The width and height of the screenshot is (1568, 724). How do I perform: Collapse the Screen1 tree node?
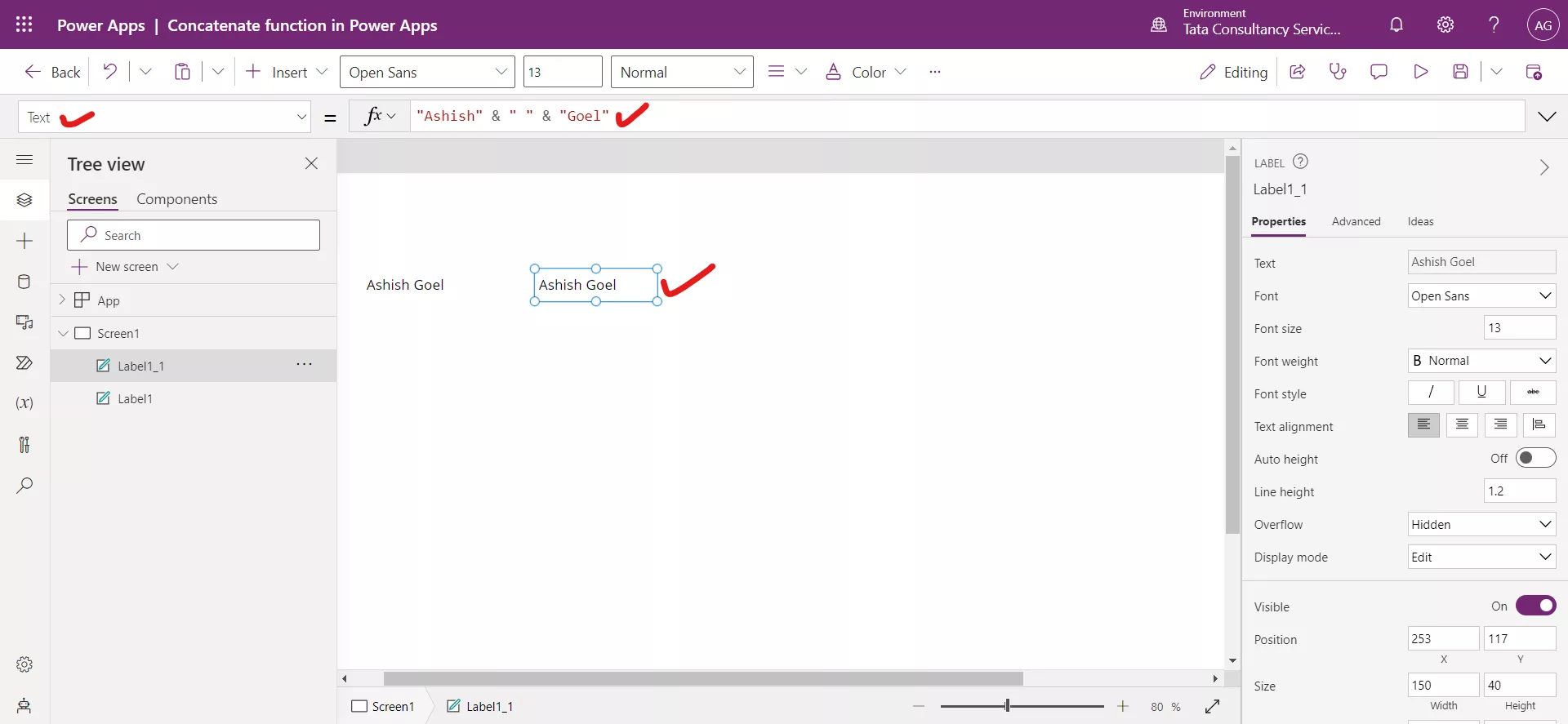pyautogui.click(x=63, y=333)
